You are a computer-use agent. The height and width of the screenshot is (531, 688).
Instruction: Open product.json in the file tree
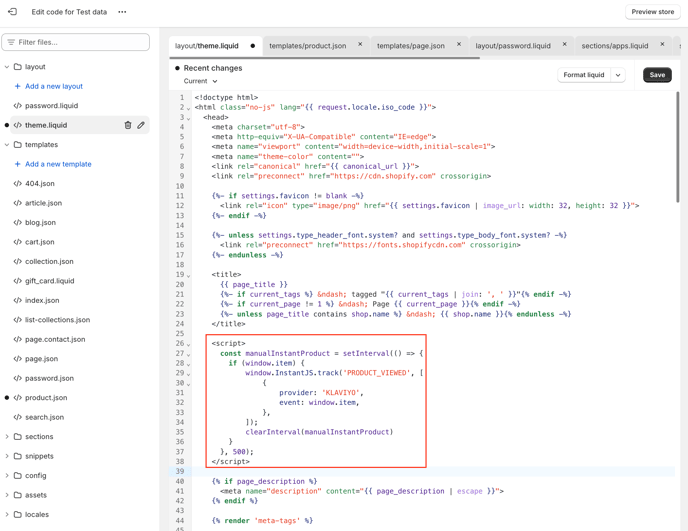tap(46, 398)
